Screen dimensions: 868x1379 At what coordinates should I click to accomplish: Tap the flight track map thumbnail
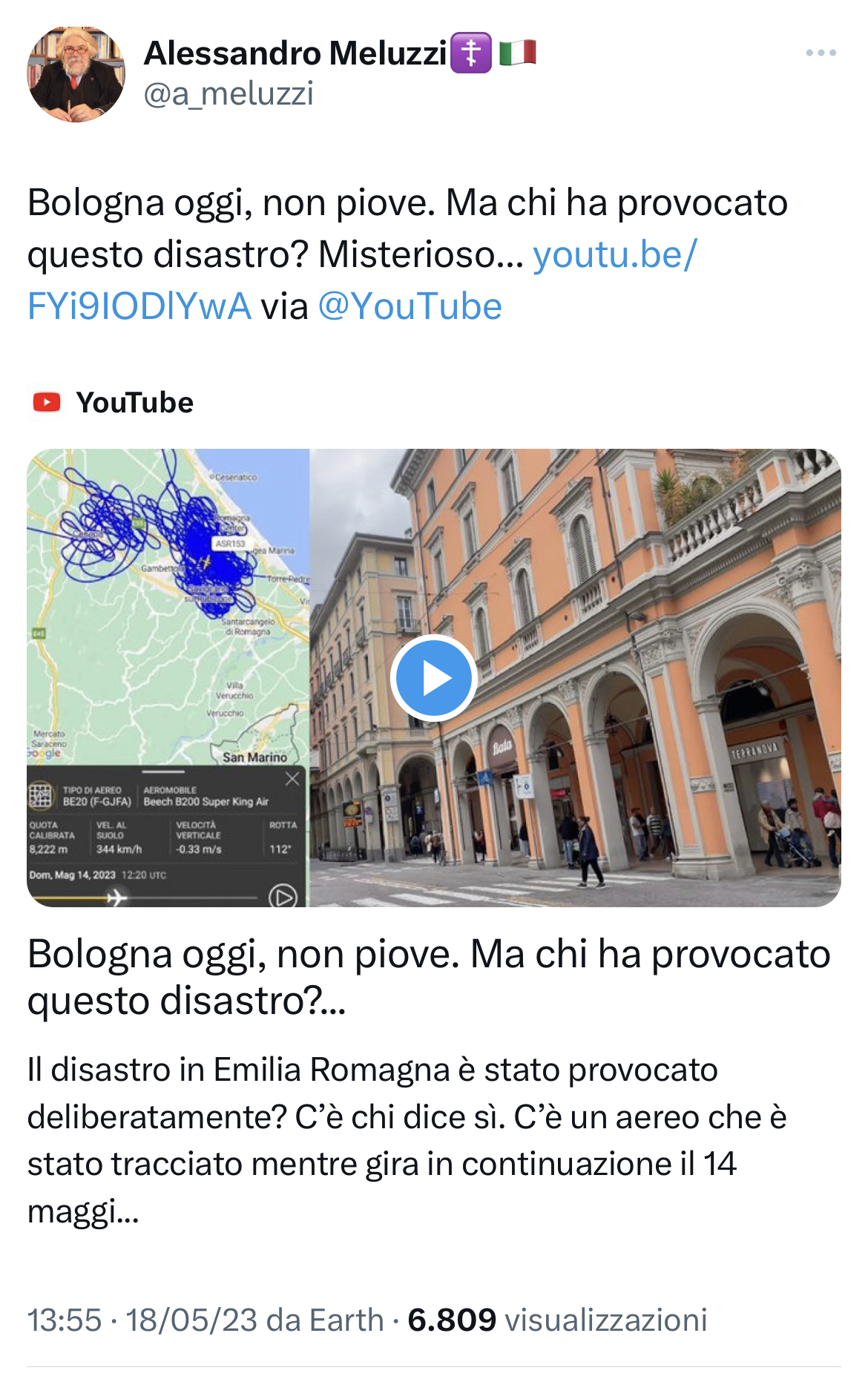[x=168, y=607]
